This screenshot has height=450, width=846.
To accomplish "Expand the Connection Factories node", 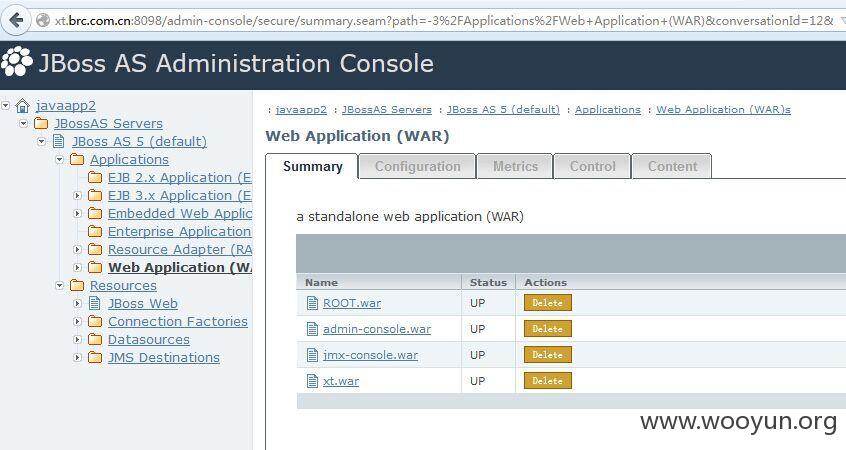I will click(77, 322).
